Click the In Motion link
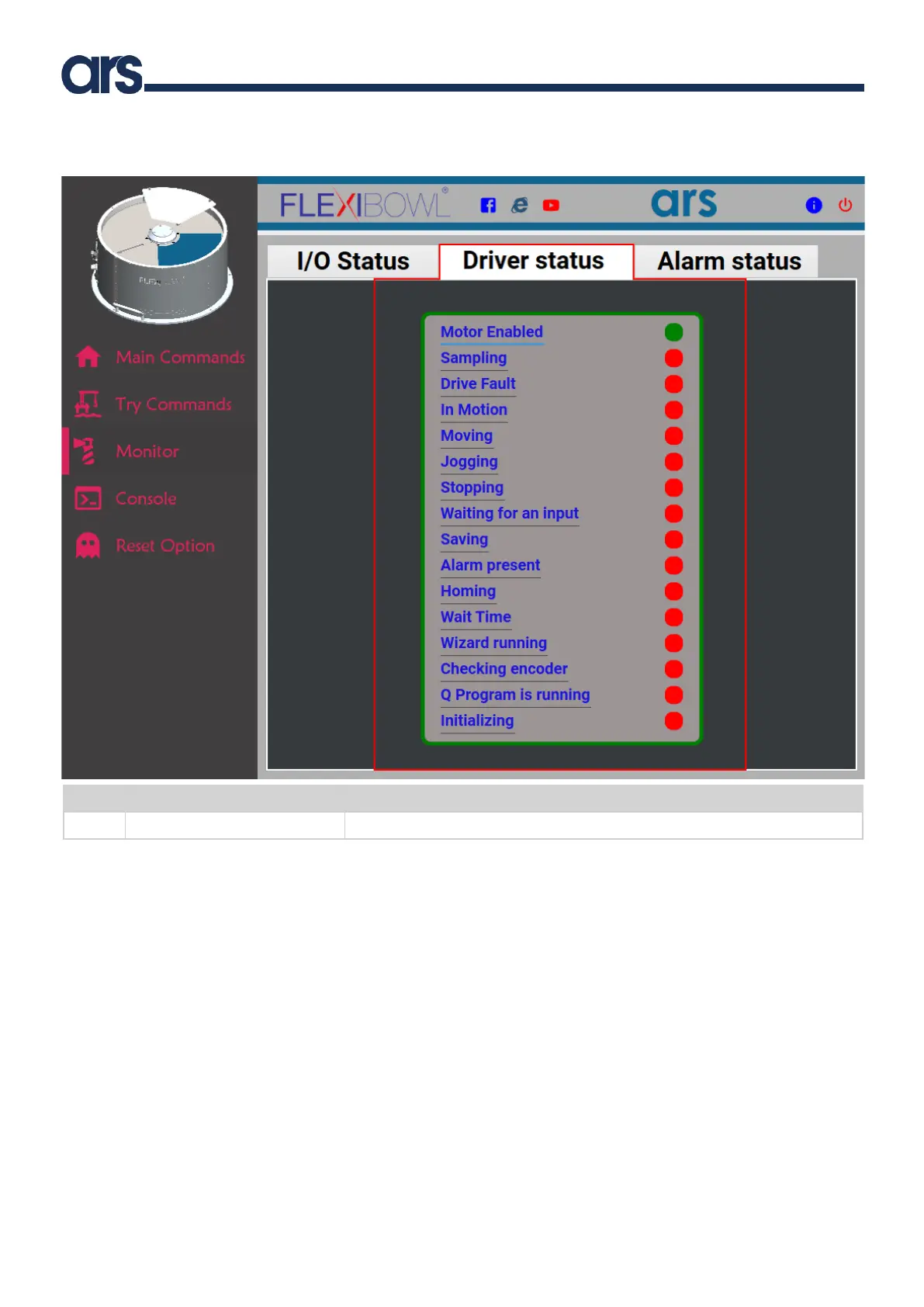The height and width of the screenshot is (1307, 924). (474, 410)
